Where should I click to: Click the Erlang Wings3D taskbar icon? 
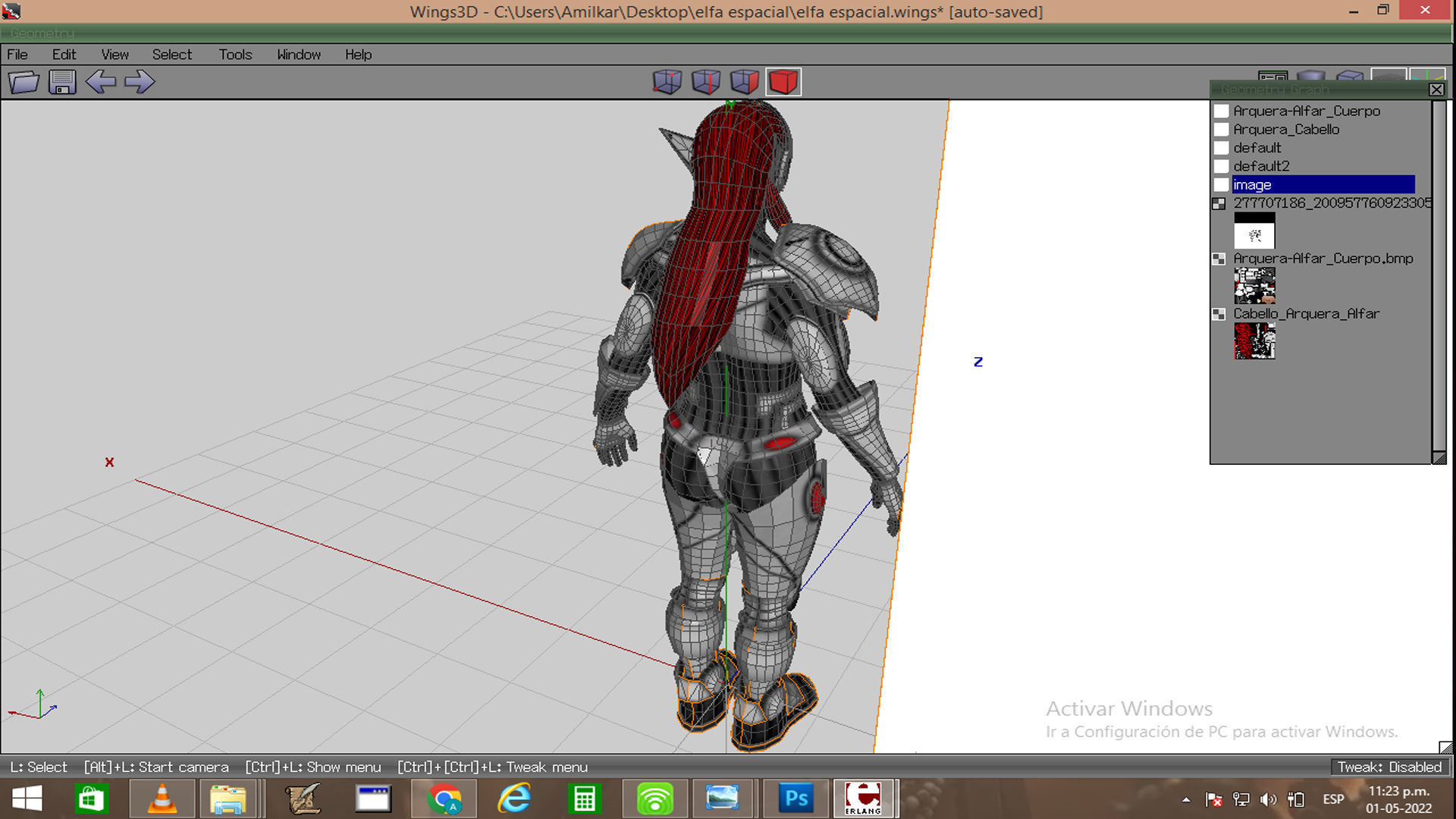coord(864,799)
